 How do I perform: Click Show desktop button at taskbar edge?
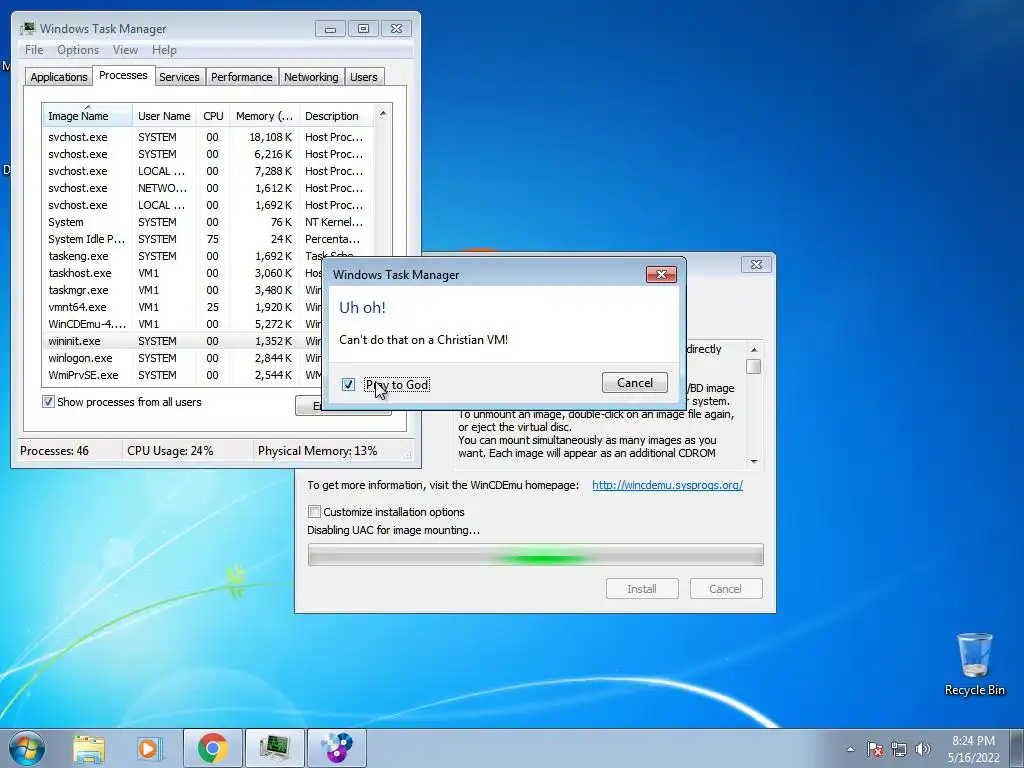click(x=1017, y=748)
